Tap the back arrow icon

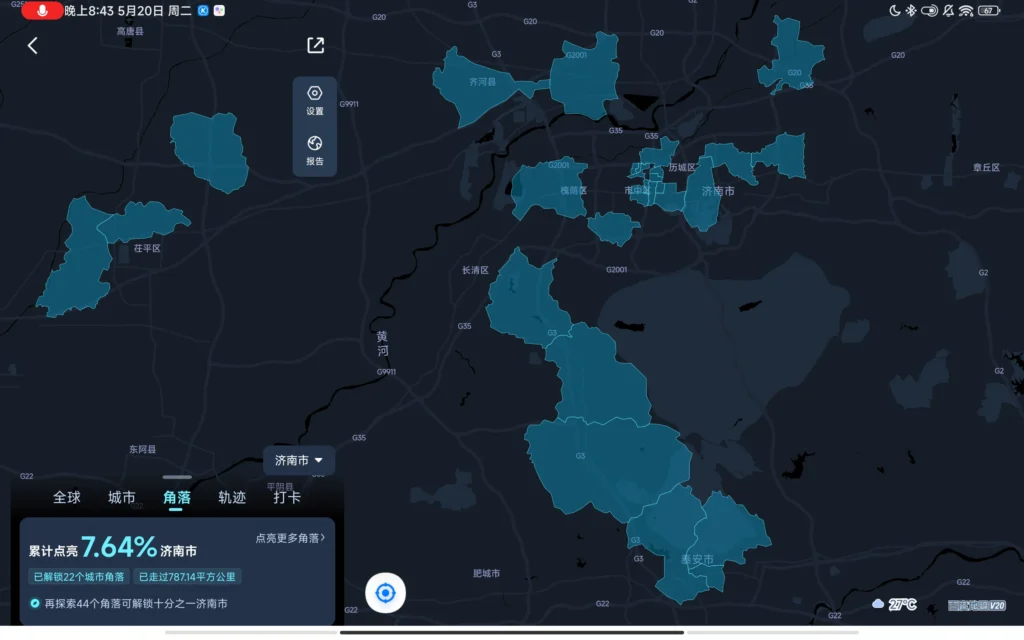click(x=32, y=46)
